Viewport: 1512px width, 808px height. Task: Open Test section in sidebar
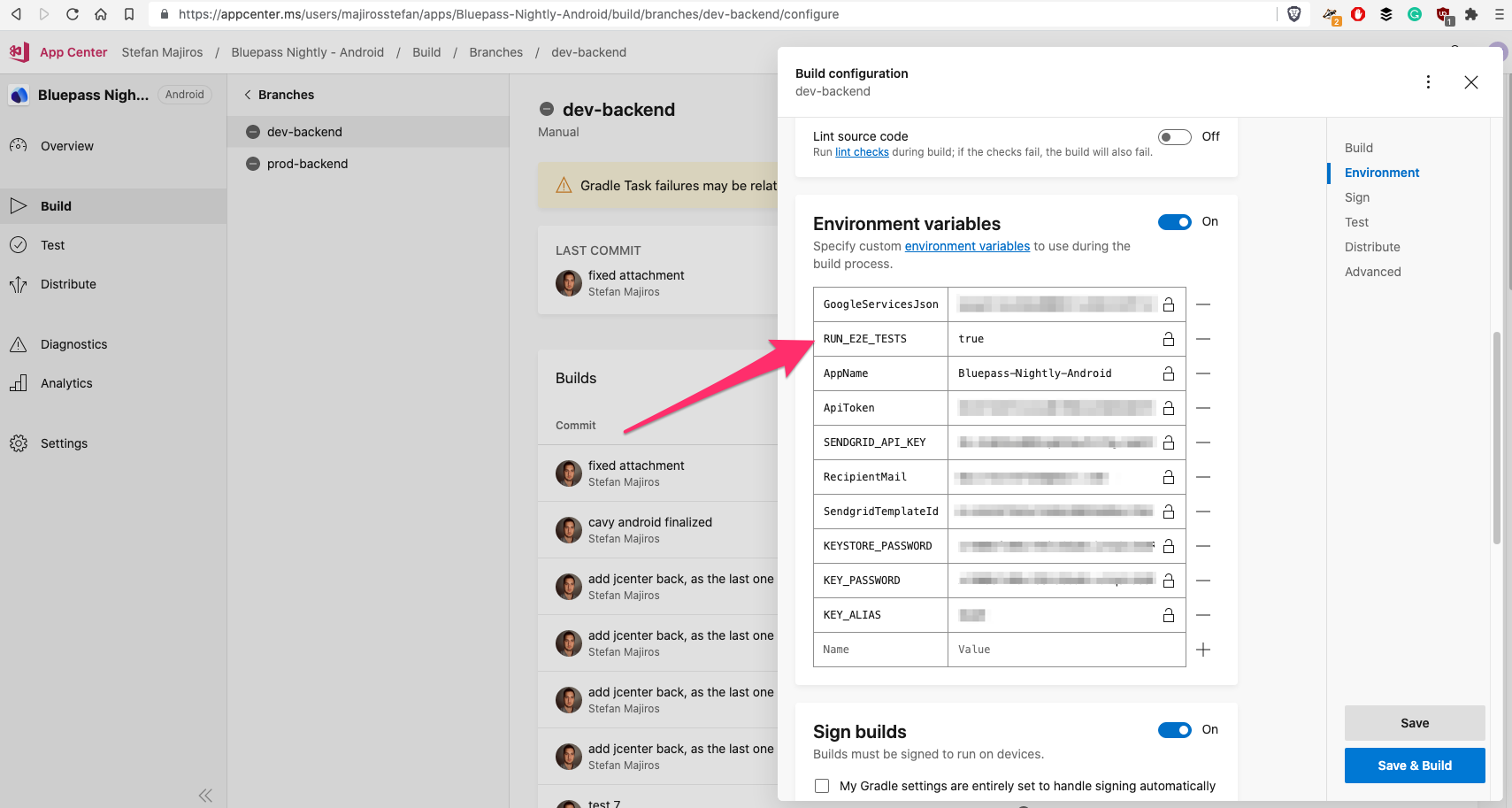[x=113, y=245]
